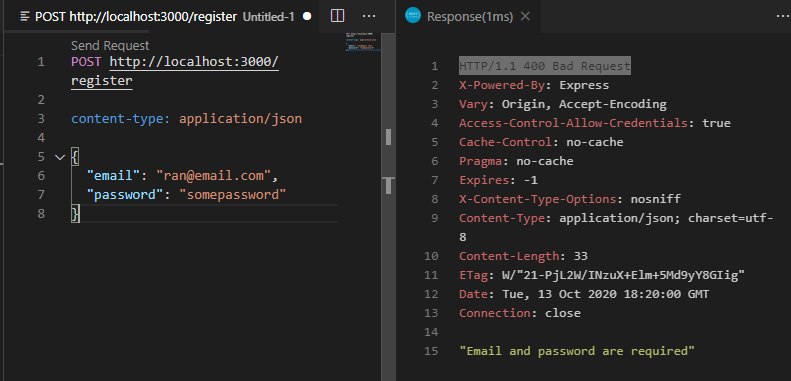Click the "somepassword" value

coord(233,194)
